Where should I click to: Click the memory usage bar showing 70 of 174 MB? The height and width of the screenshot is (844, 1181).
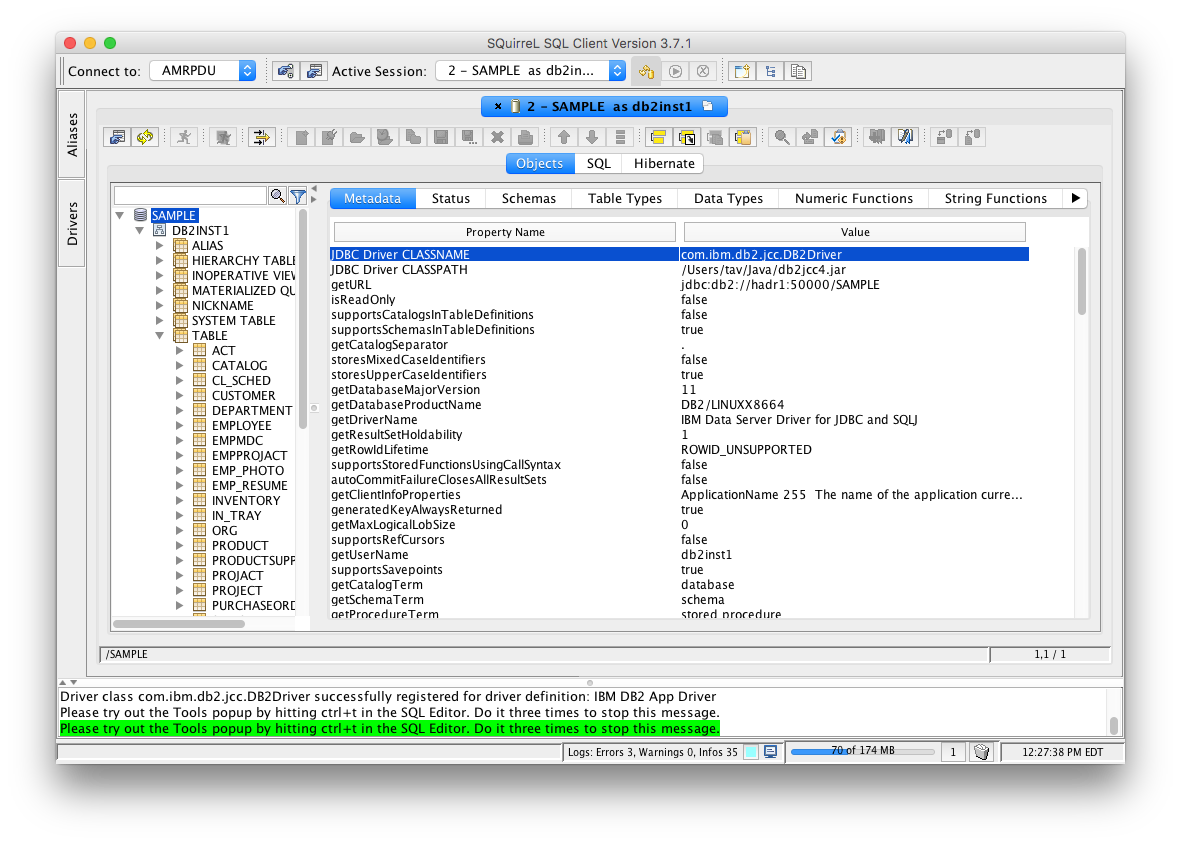tap(862, 751)
